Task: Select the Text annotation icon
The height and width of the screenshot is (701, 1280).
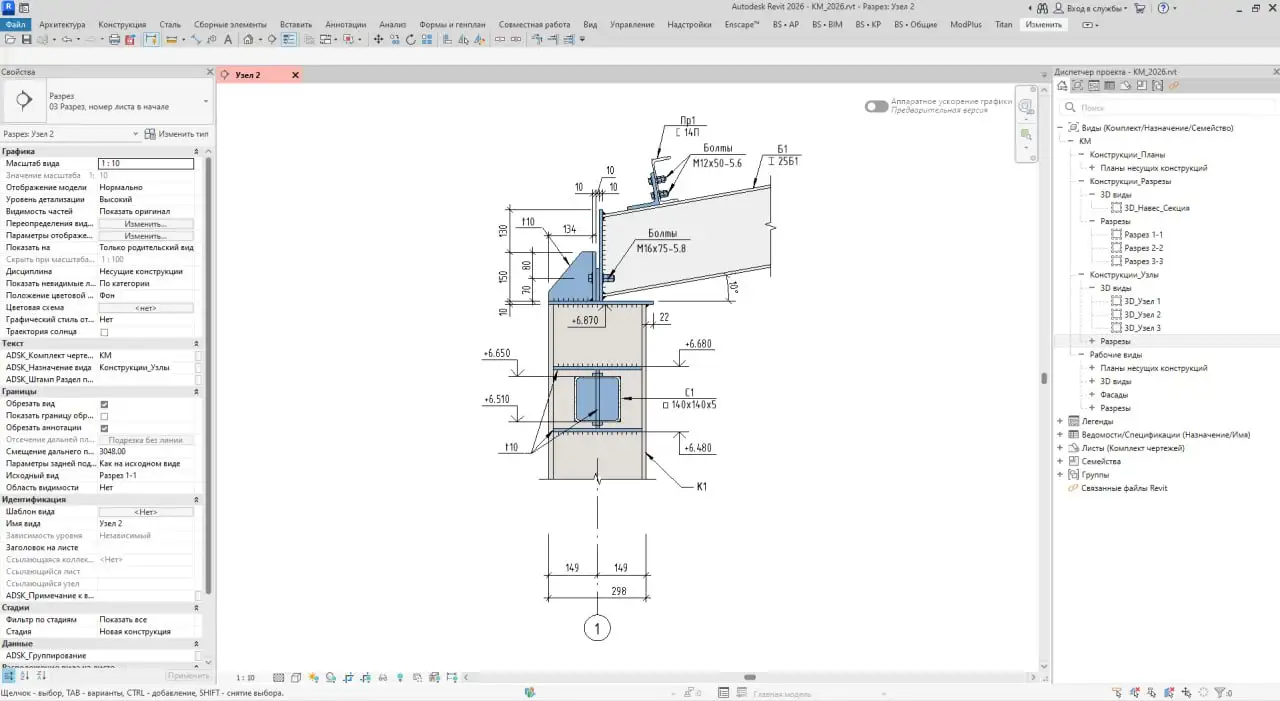Action: pyautogui.click(x=226, y=38)
